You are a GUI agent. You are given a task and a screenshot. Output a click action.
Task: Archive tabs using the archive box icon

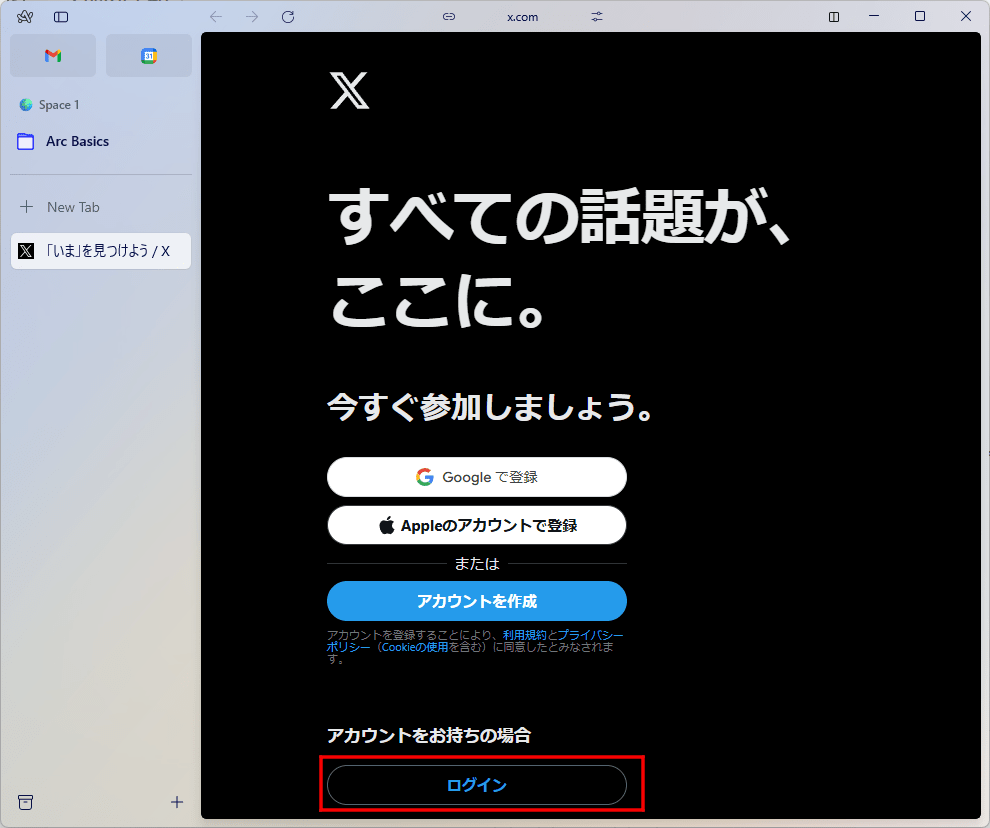[25, 802]
